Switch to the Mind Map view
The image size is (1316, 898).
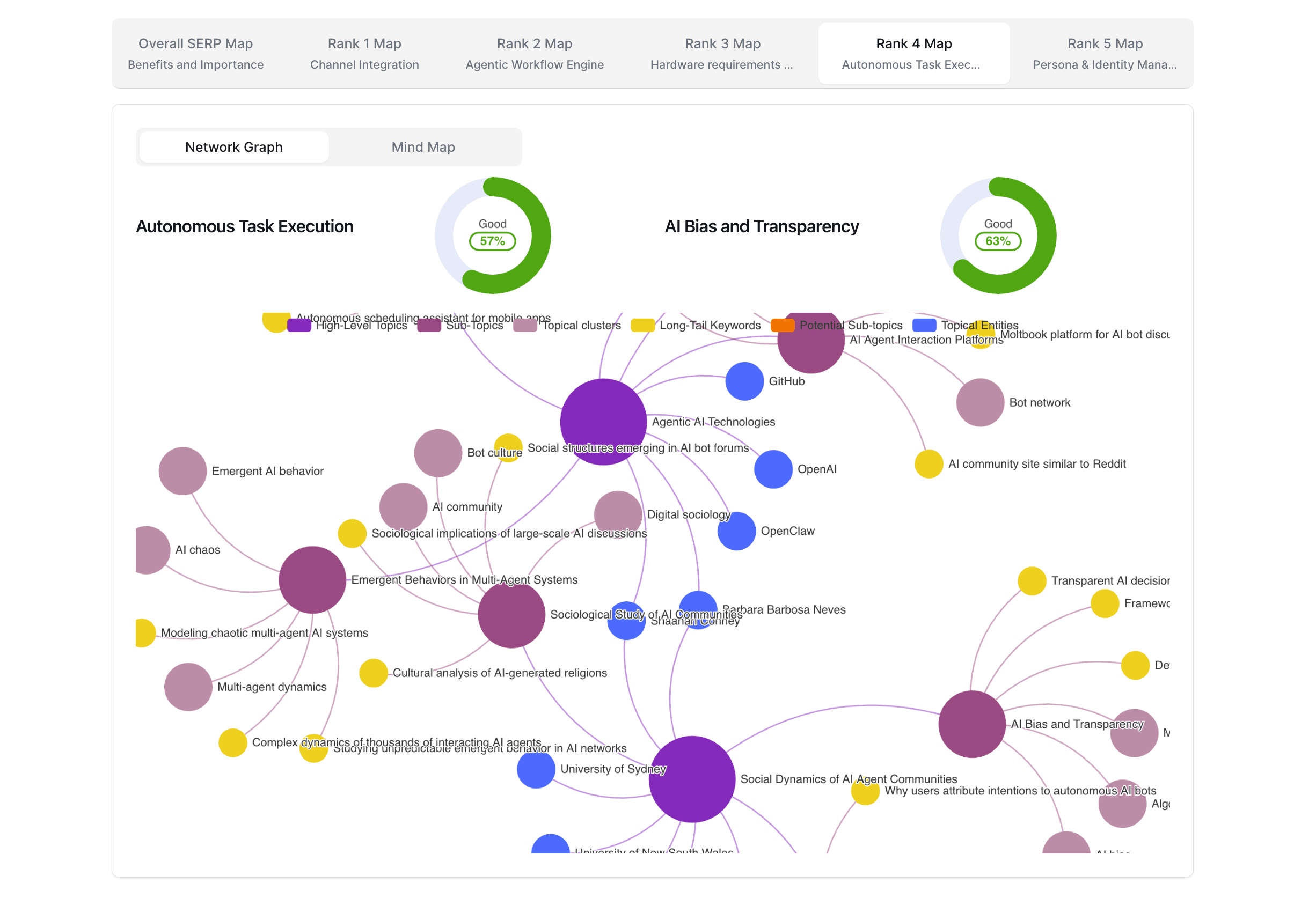coord(423,147)
